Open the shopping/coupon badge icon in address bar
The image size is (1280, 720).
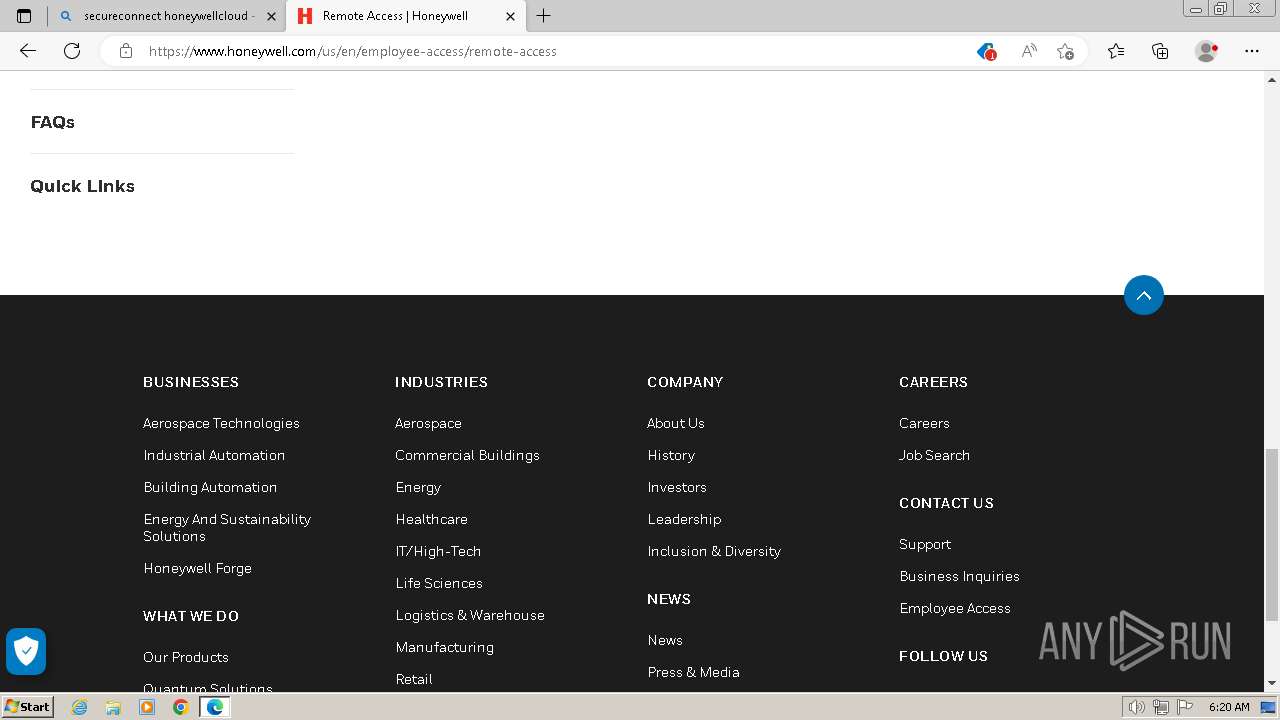tap(986, 51)
